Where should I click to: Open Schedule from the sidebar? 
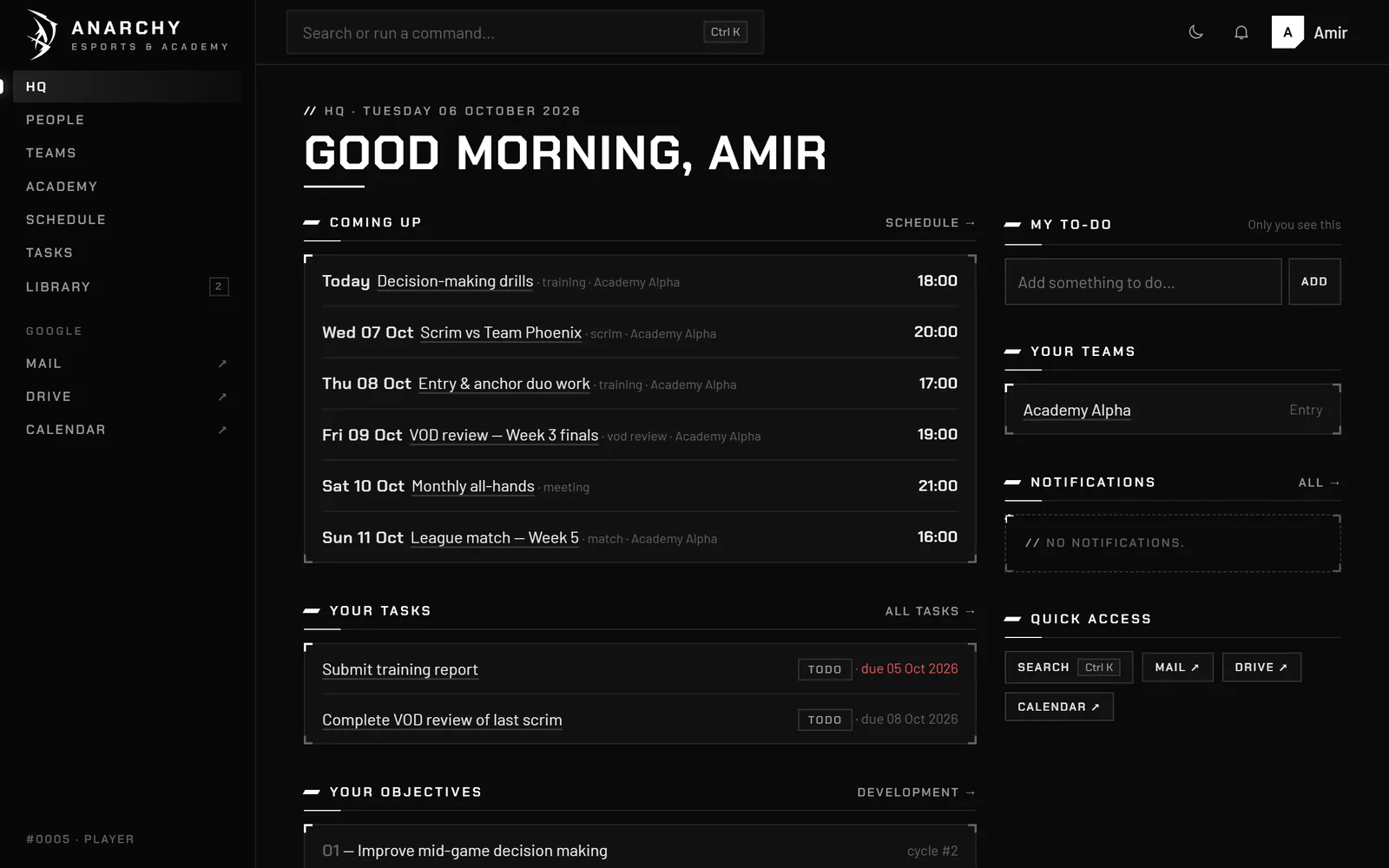pos(127,220)
